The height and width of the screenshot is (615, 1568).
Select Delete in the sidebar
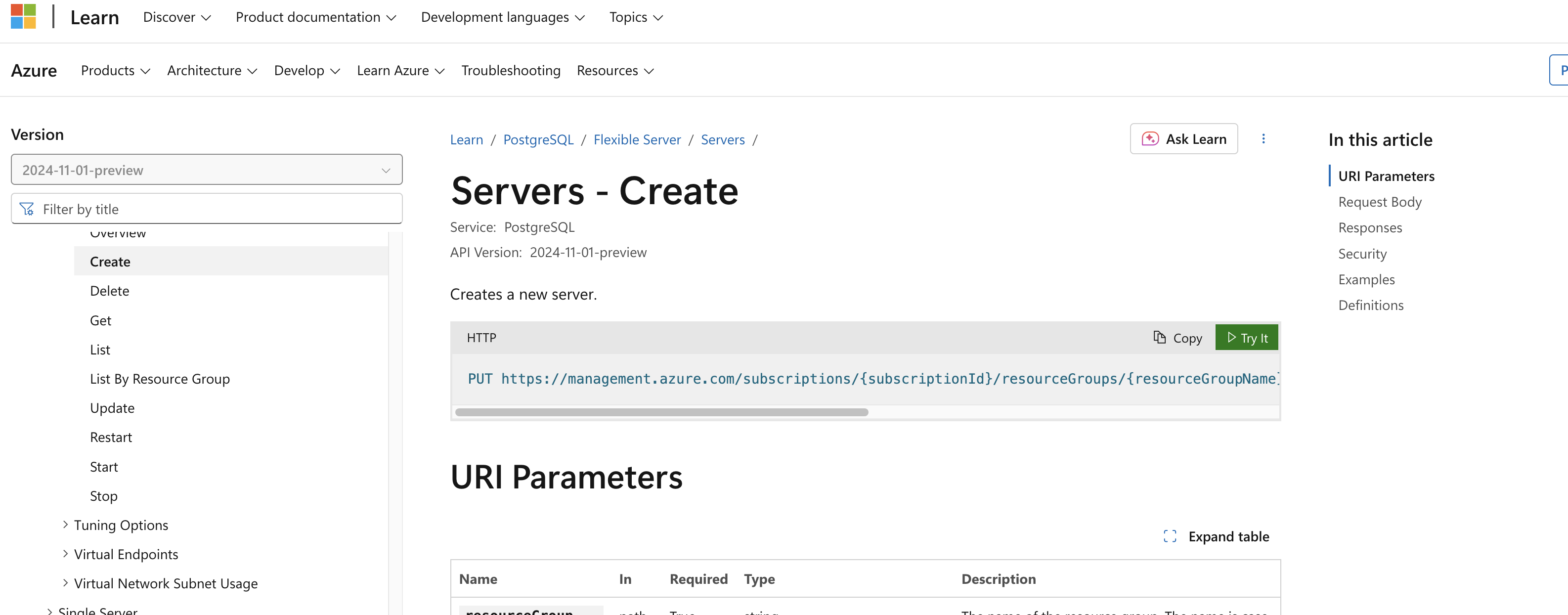coord(110,291)
